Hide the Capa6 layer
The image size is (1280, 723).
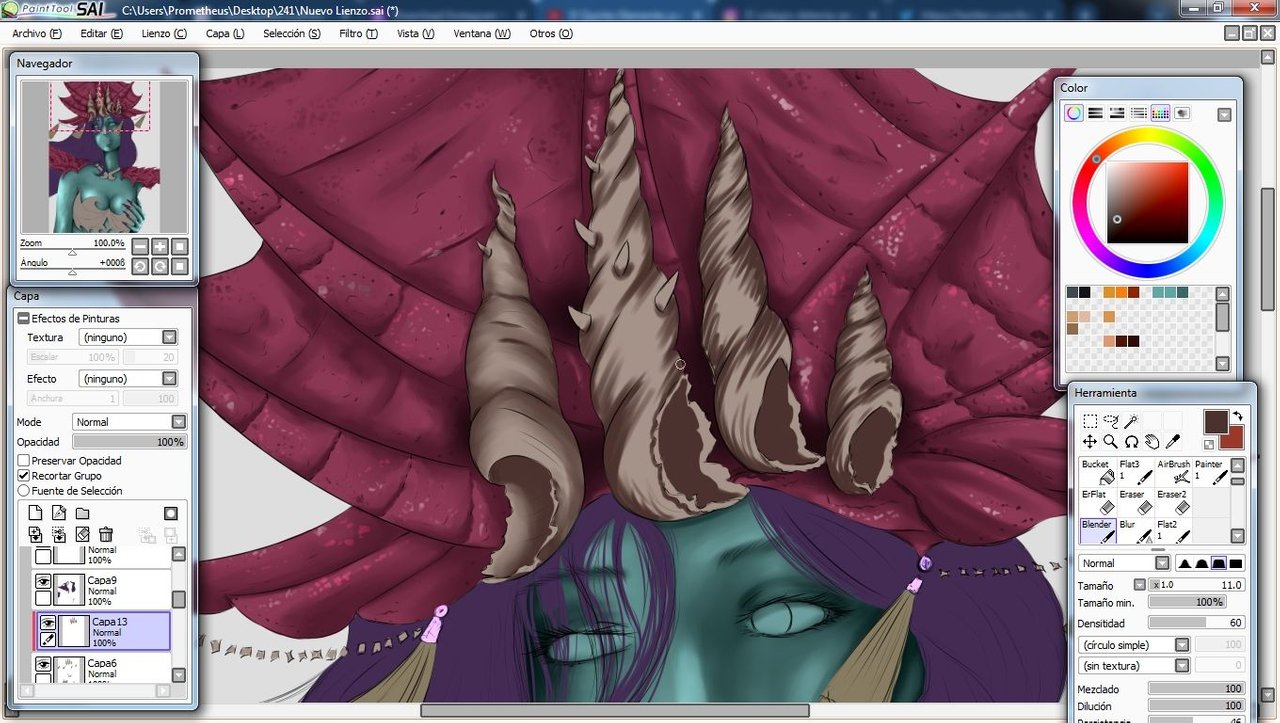(43, 664)
